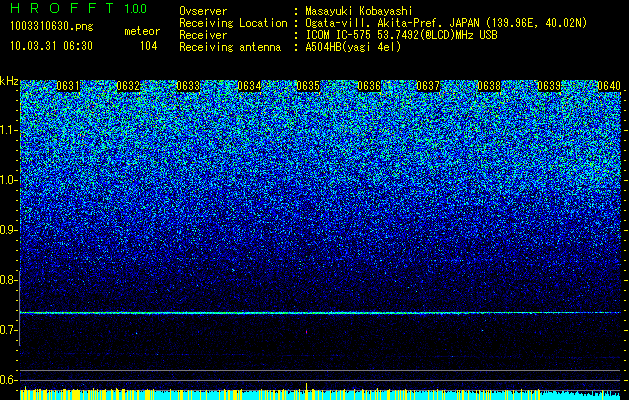This screenshot has height=400, width=629.
Task: Click the Receiver label
Action: (x=203, y=35)
